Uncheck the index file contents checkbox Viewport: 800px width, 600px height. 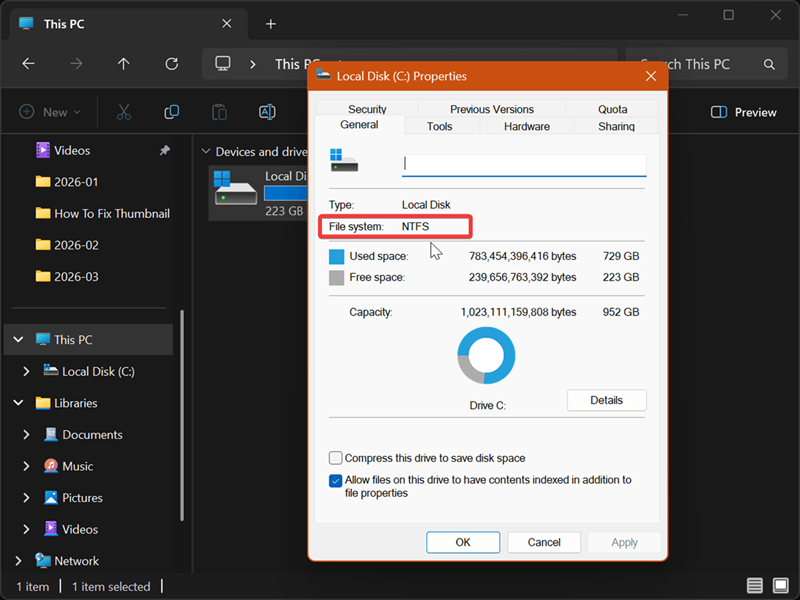[x=336, y=481]
